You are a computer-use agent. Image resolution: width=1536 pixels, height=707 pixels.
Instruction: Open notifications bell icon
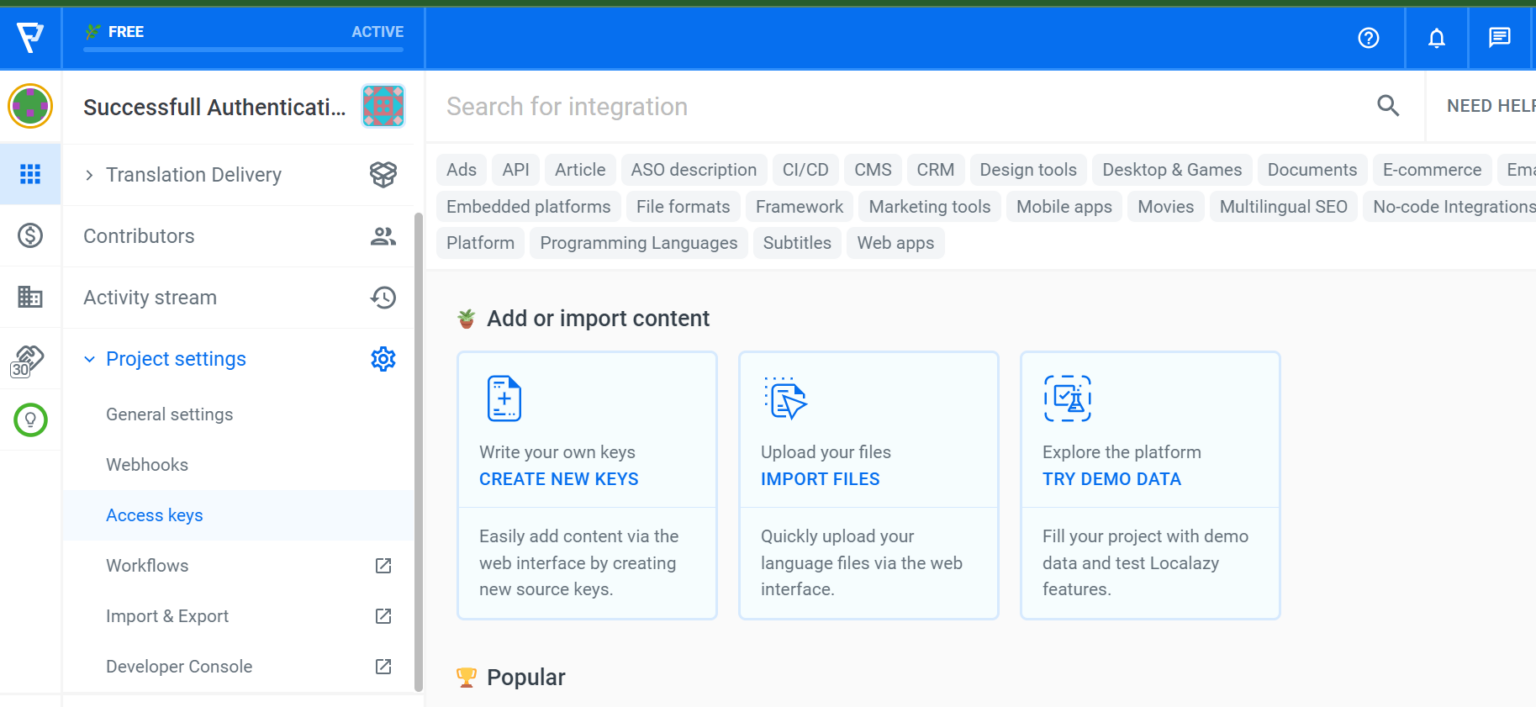click(1436, 38)
